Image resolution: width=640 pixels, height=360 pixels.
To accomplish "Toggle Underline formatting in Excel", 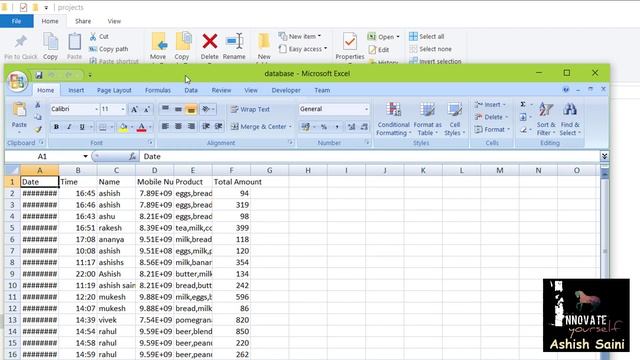I will point(82,127).
